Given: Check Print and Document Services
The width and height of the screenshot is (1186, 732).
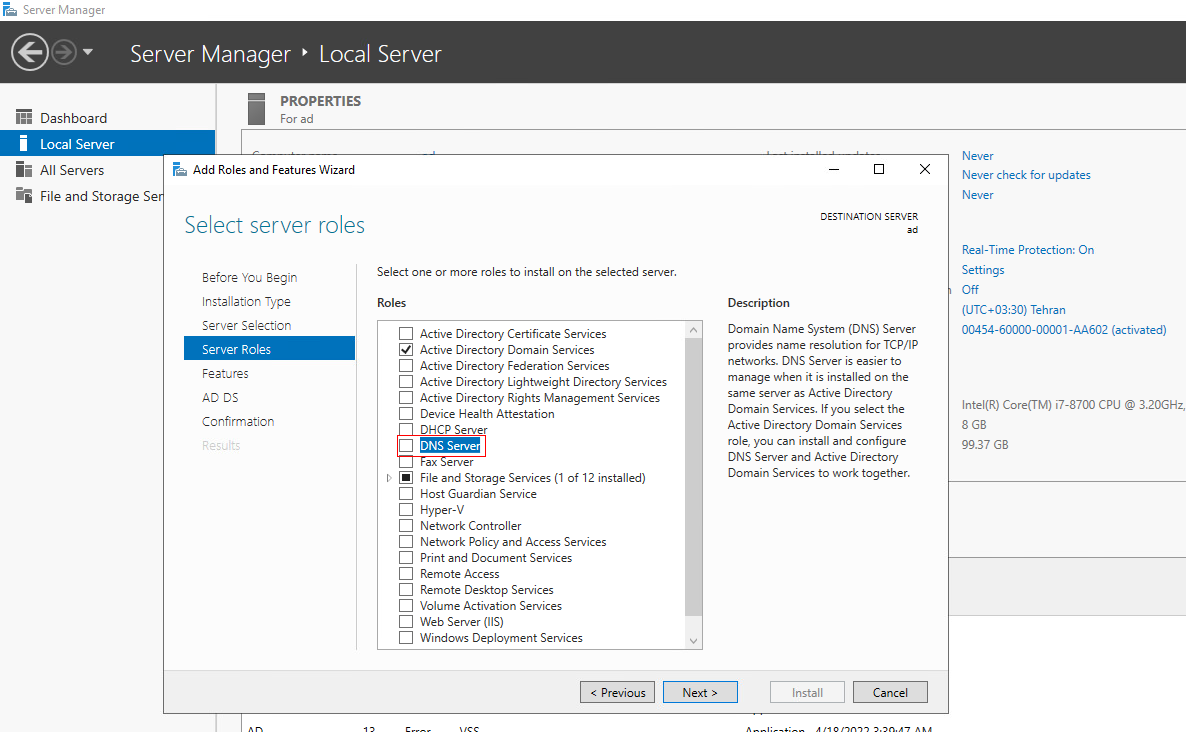Looking at the screenshot, I should (x=406, y=557).
